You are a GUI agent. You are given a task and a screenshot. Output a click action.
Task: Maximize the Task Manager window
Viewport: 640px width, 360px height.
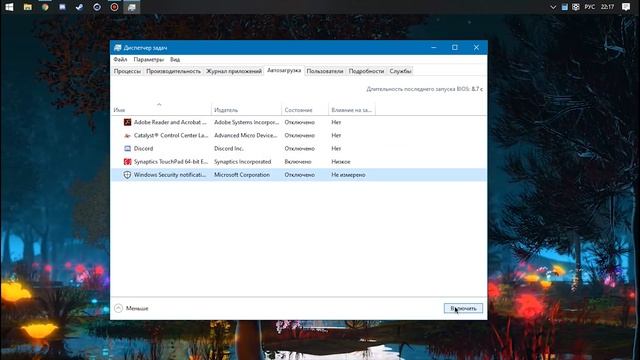point(455,47)
